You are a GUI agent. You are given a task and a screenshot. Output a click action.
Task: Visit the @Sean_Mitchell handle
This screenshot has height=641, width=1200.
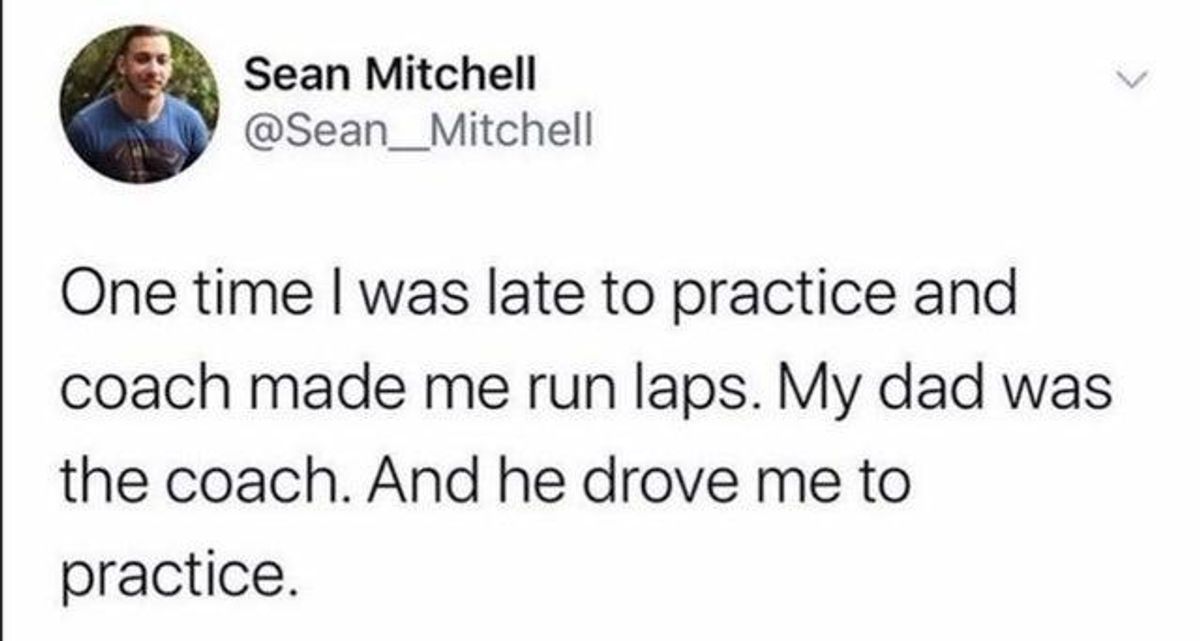click(x=418, y=129)
